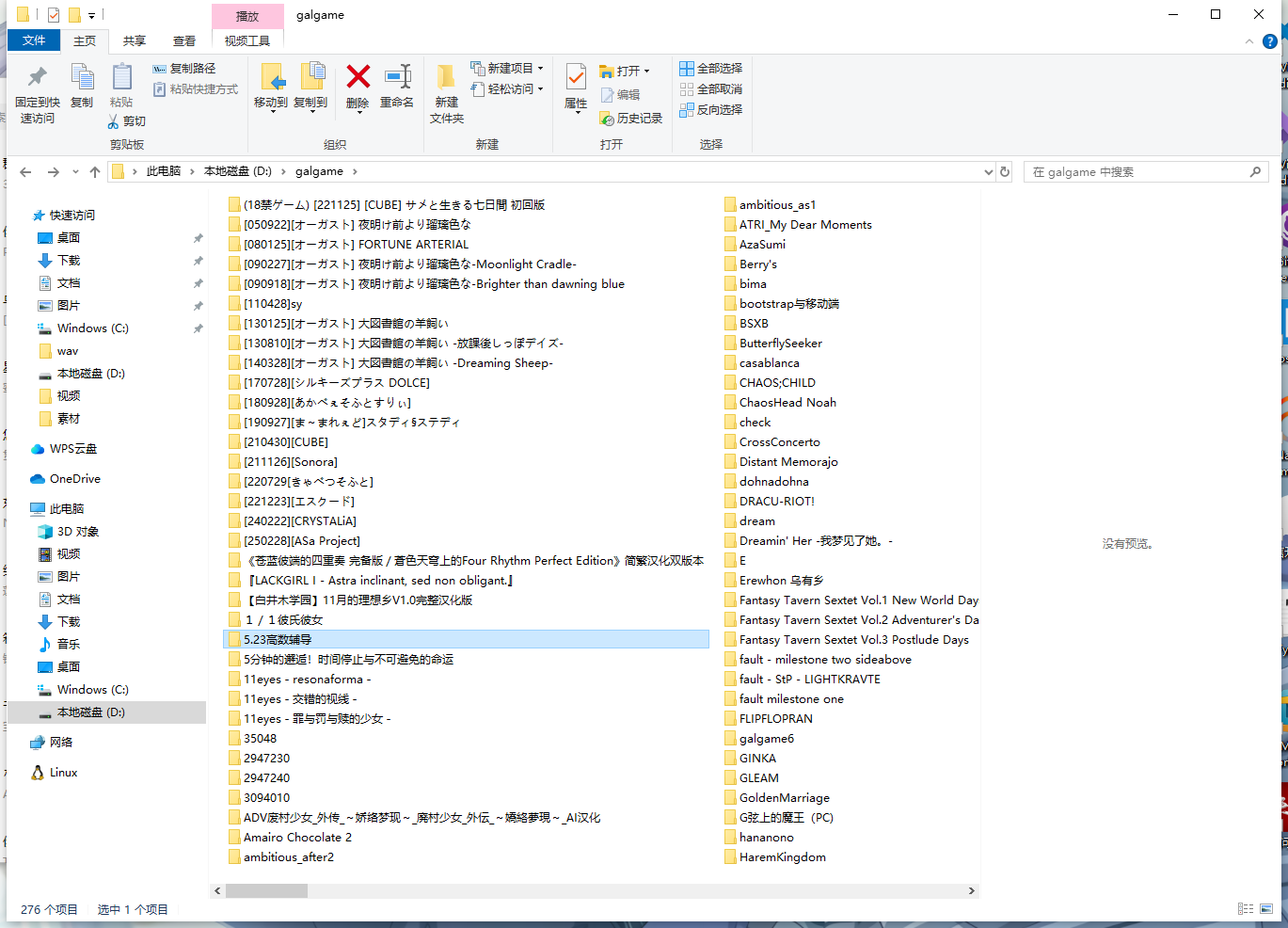The height and width of the screenshot is (928, 1288).
Task: Click the galgame search input box
Action: click(1138, 172)
